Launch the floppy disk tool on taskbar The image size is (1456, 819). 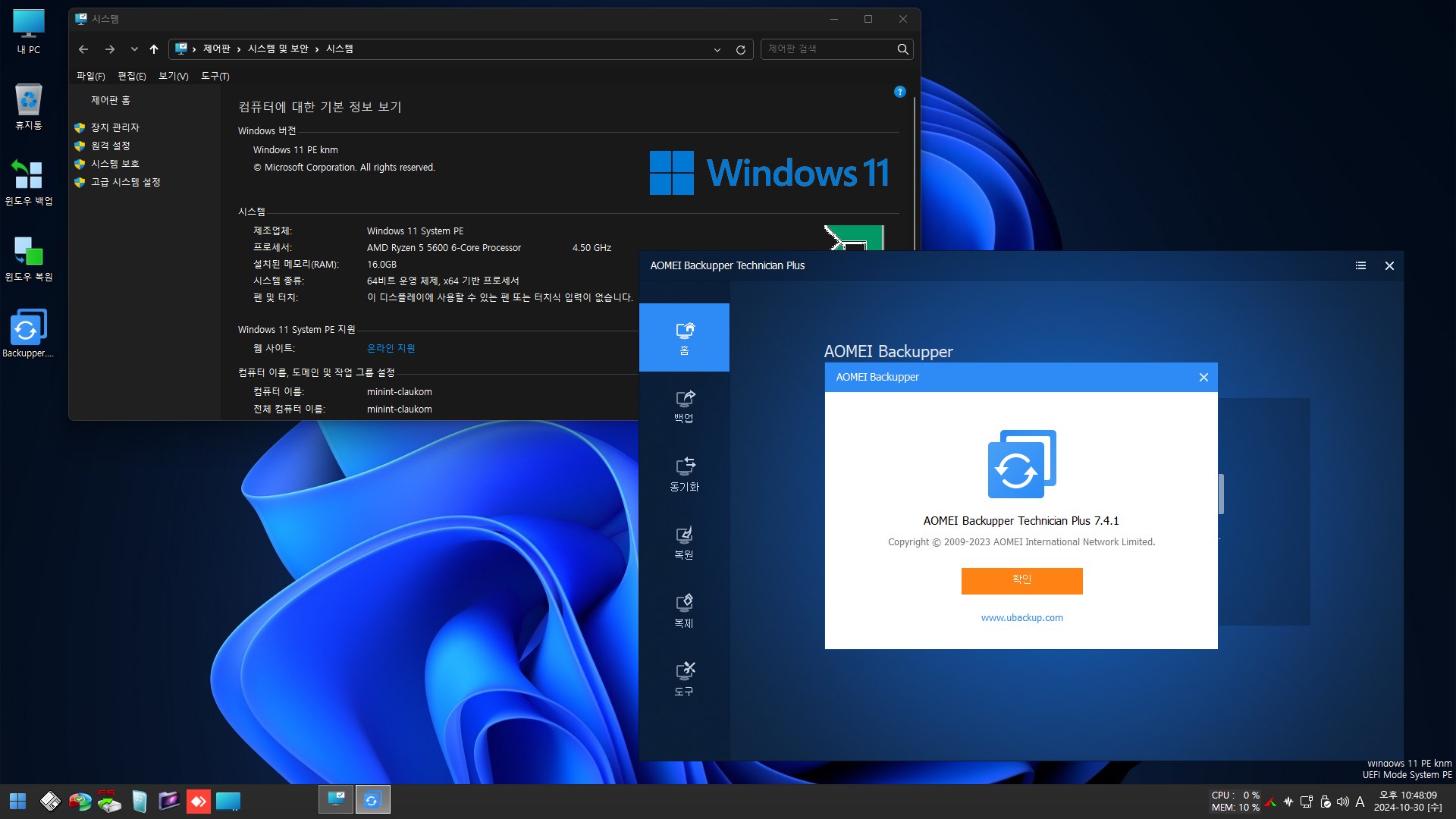click(50, 801)
